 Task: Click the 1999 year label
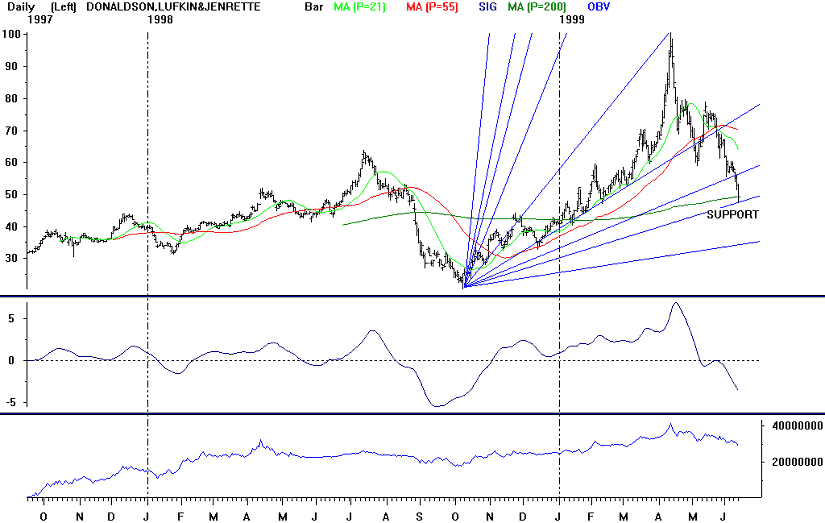point(572,19)
